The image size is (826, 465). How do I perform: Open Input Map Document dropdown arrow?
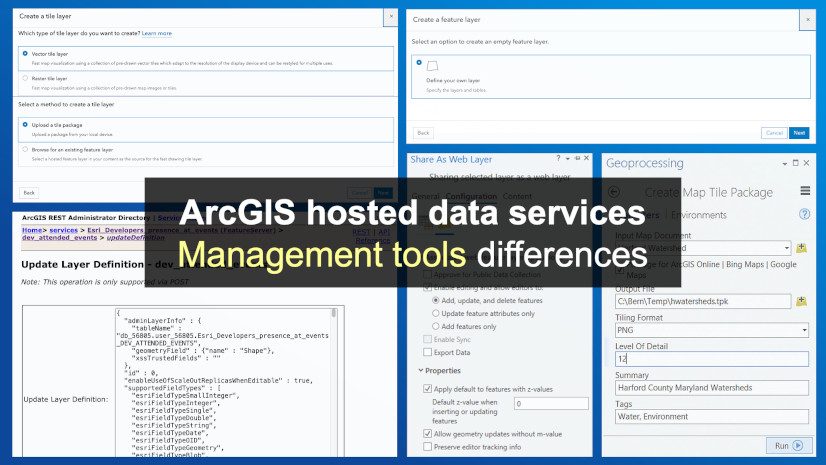(786, 248)
